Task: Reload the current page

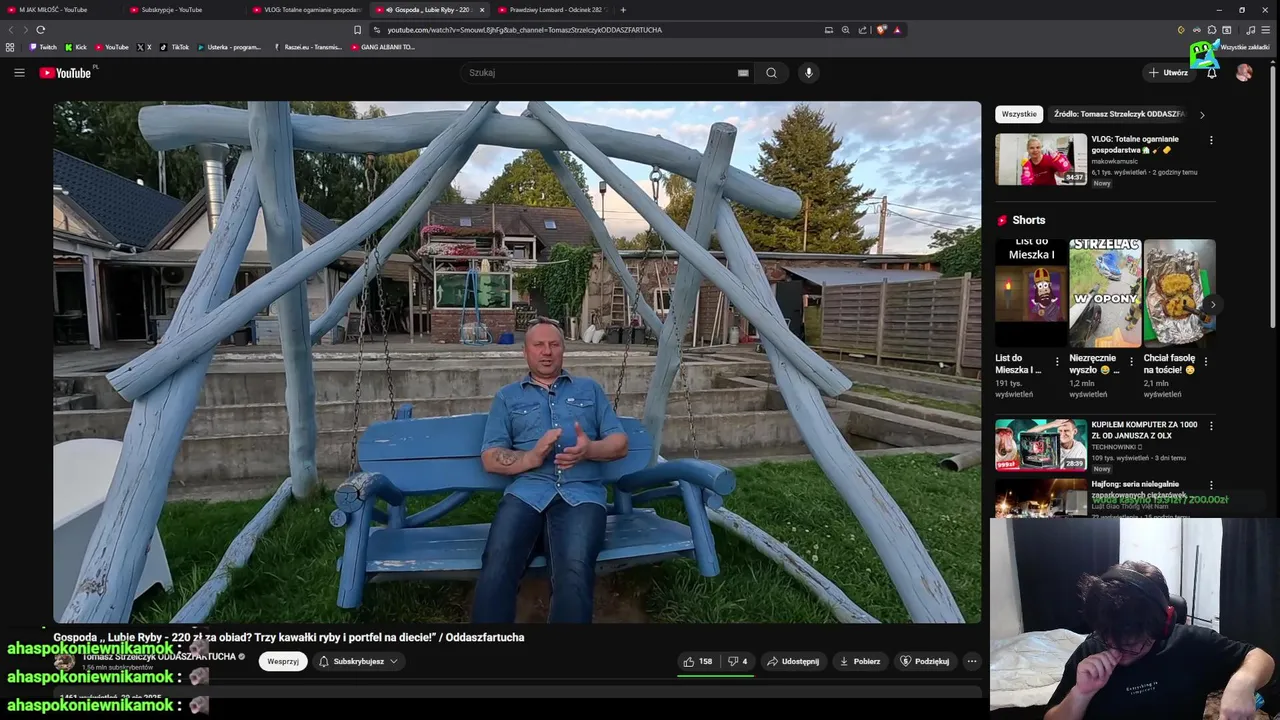Action: [41, 30]
